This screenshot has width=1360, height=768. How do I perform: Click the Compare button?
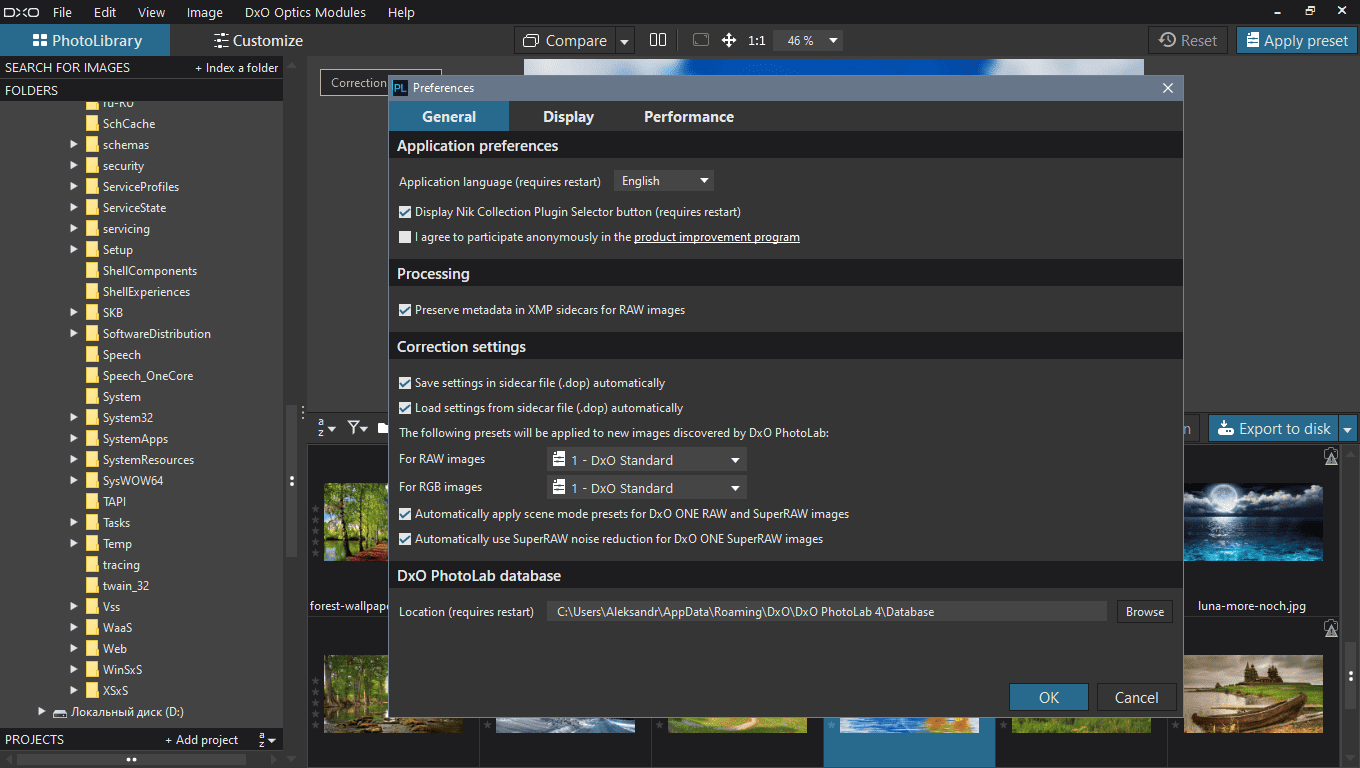click(566, 41)
